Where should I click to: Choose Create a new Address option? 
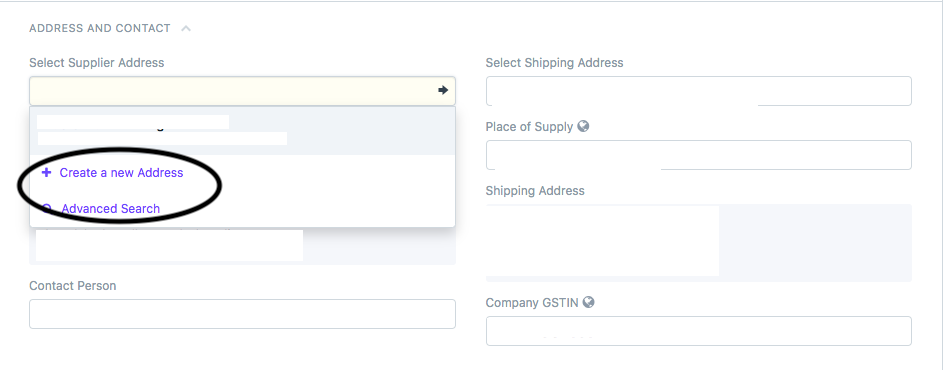(121, 173)
